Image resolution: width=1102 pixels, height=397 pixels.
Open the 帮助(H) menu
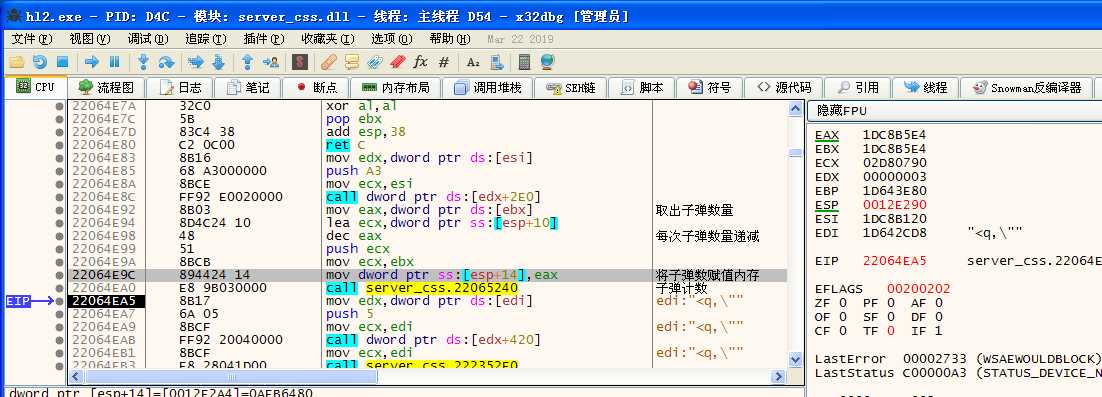point(450,39)
